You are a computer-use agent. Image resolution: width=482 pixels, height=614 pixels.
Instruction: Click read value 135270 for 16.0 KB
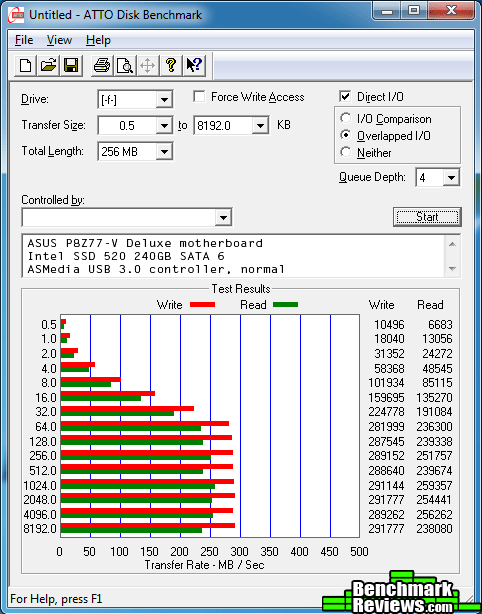click(434, 397)
